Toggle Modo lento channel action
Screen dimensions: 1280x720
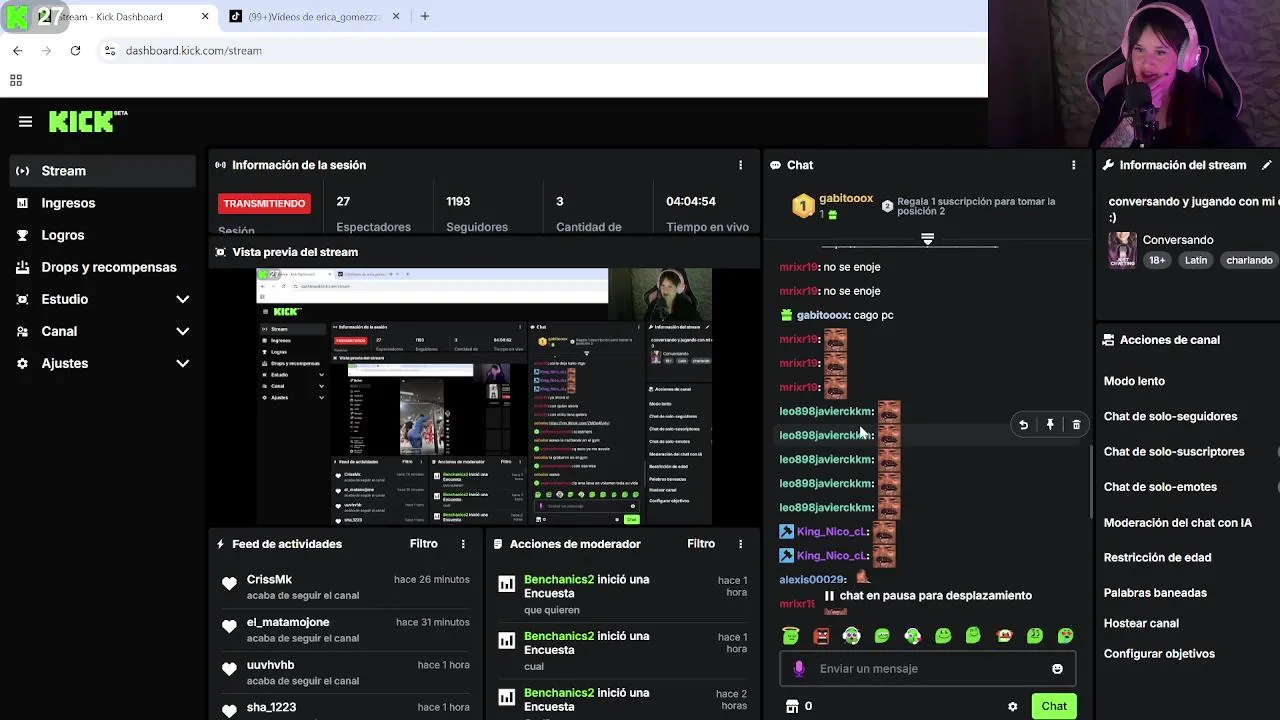pos(1134,381)
